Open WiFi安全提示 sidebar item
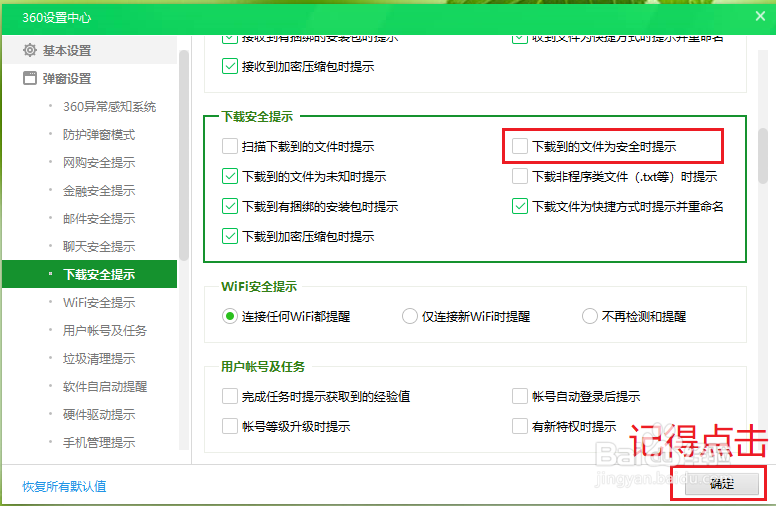 click(99, 303)
